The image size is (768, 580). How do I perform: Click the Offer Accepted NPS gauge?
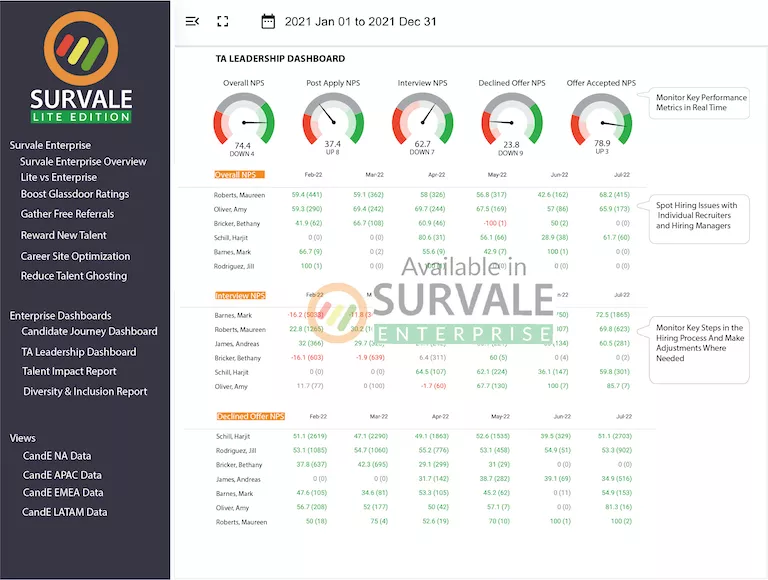point(601,122)
